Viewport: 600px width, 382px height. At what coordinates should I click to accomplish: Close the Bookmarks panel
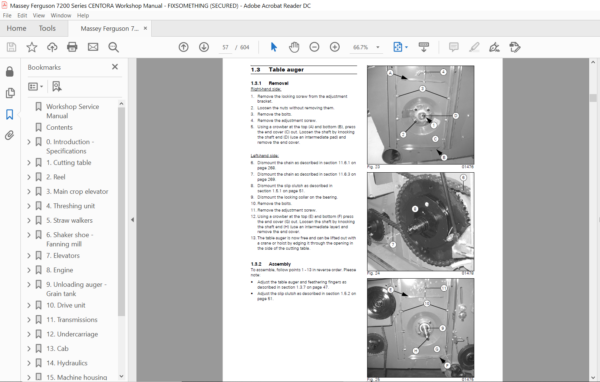pos(115,67)
